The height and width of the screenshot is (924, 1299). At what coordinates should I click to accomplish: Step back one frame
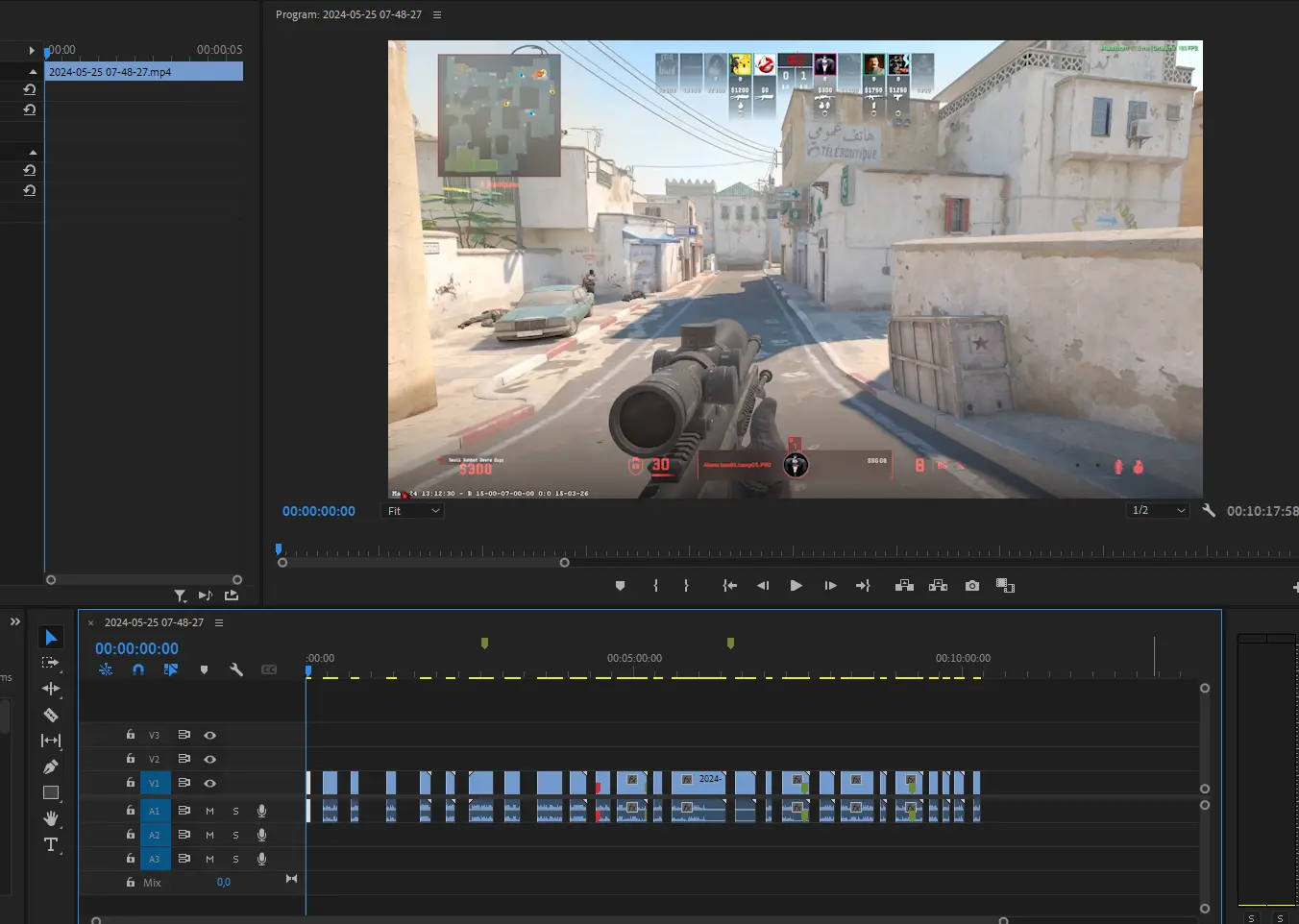763,586
